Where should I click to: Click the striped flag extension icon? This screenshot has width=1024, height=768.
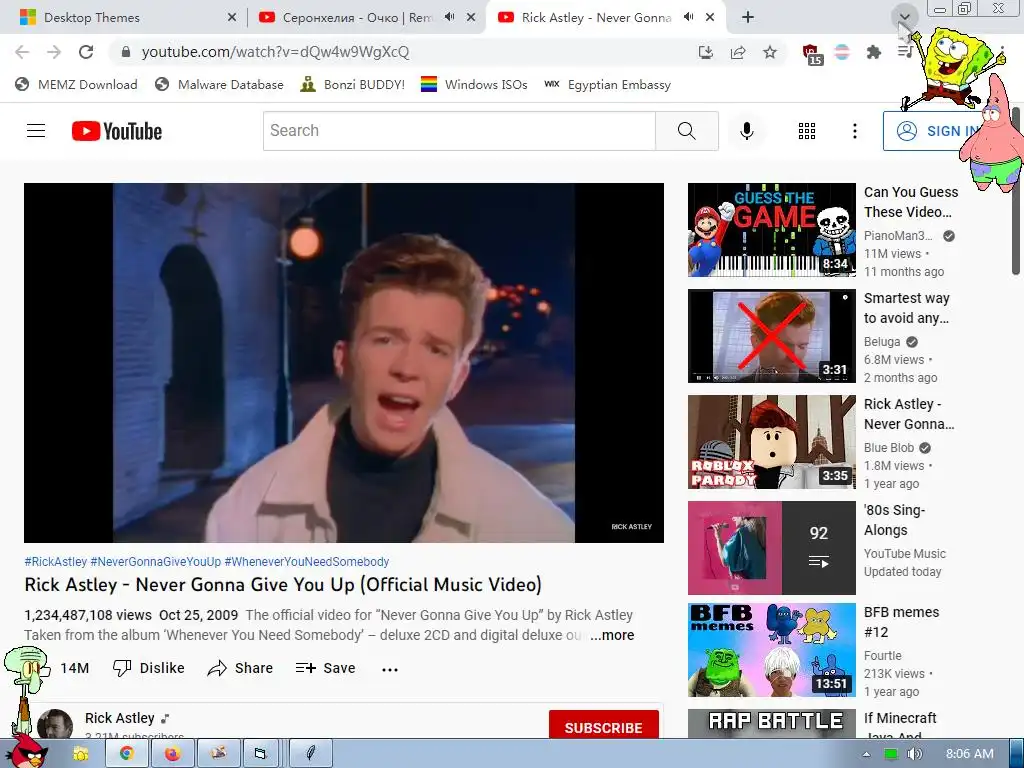coord(842,52)
